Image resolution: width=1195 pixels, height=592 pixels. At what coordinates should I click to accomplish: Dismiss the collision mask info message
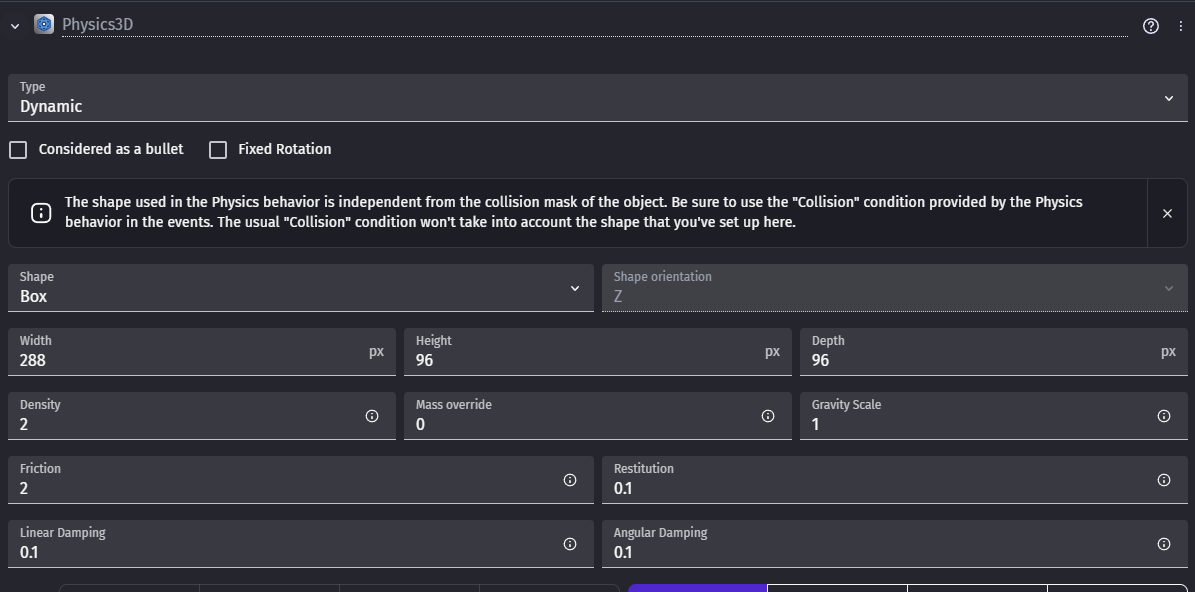point(1167,213)
